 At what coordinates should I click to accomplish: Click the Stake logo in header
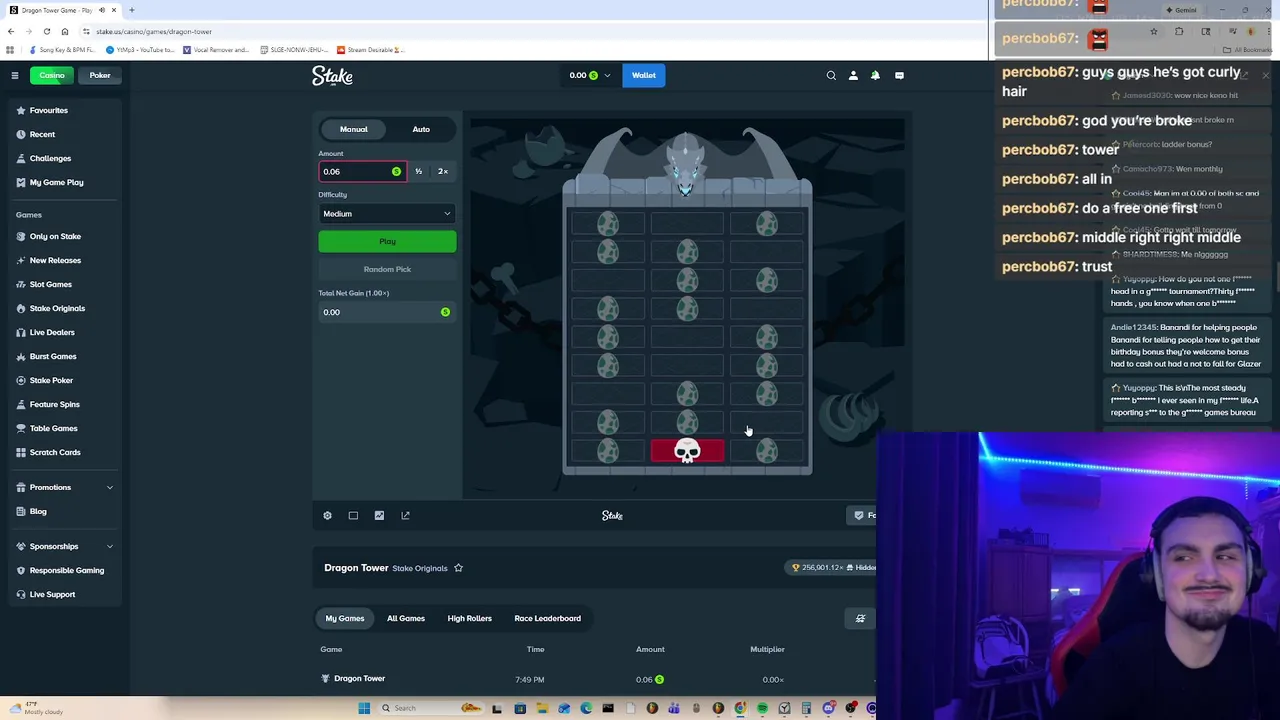tap(332, 75)
